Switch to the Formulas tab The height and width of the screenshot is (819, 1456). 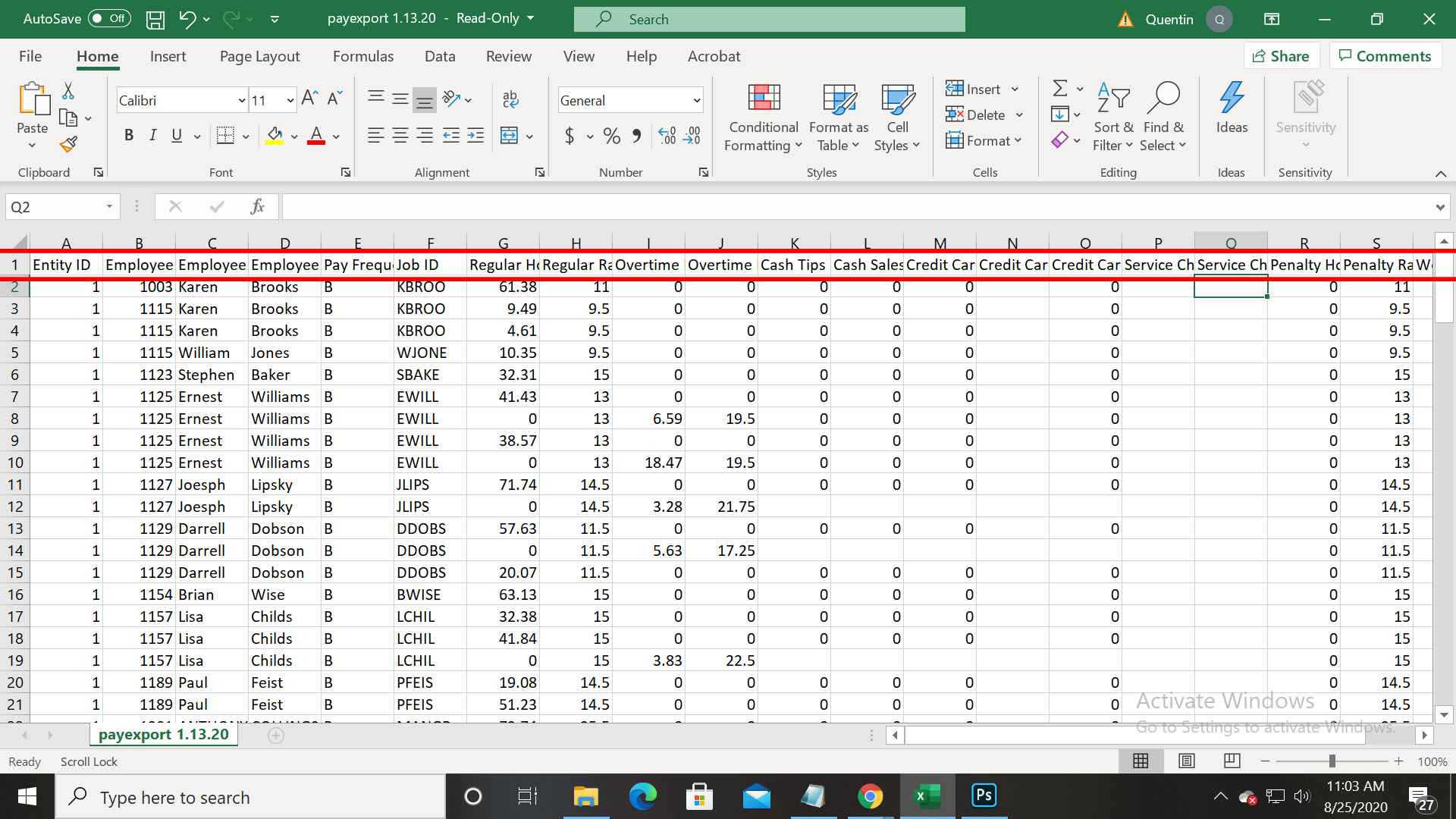[363, 56]
